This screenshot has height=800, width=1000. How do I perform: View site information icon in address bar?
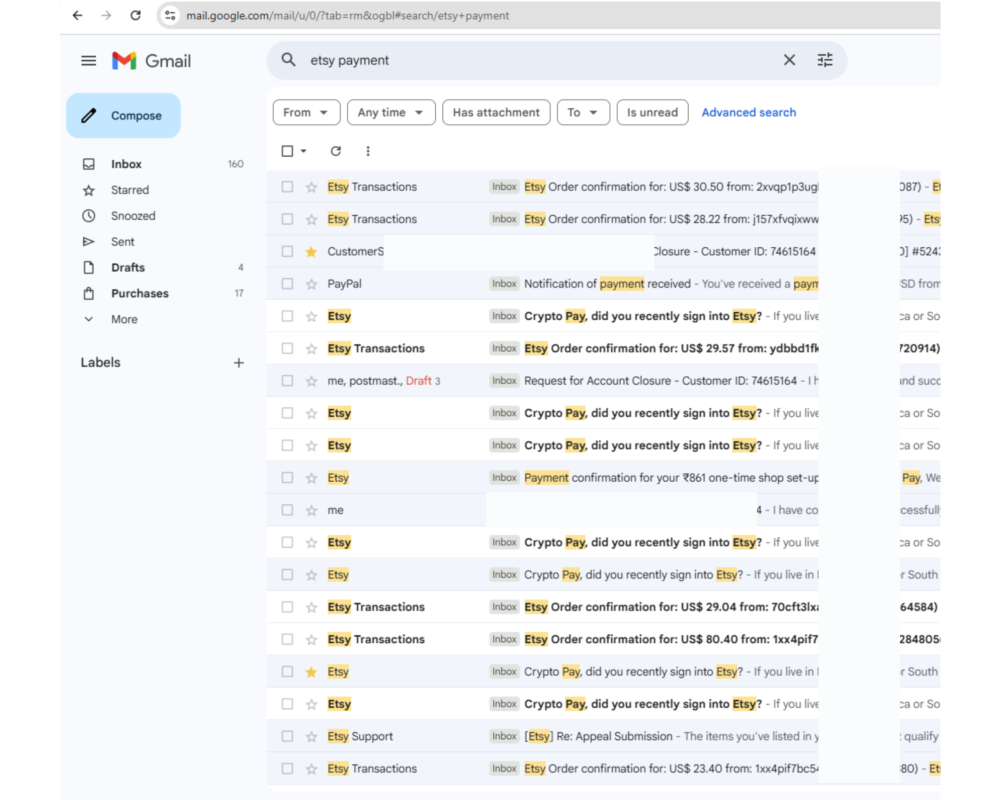click(x=170, y=15)
